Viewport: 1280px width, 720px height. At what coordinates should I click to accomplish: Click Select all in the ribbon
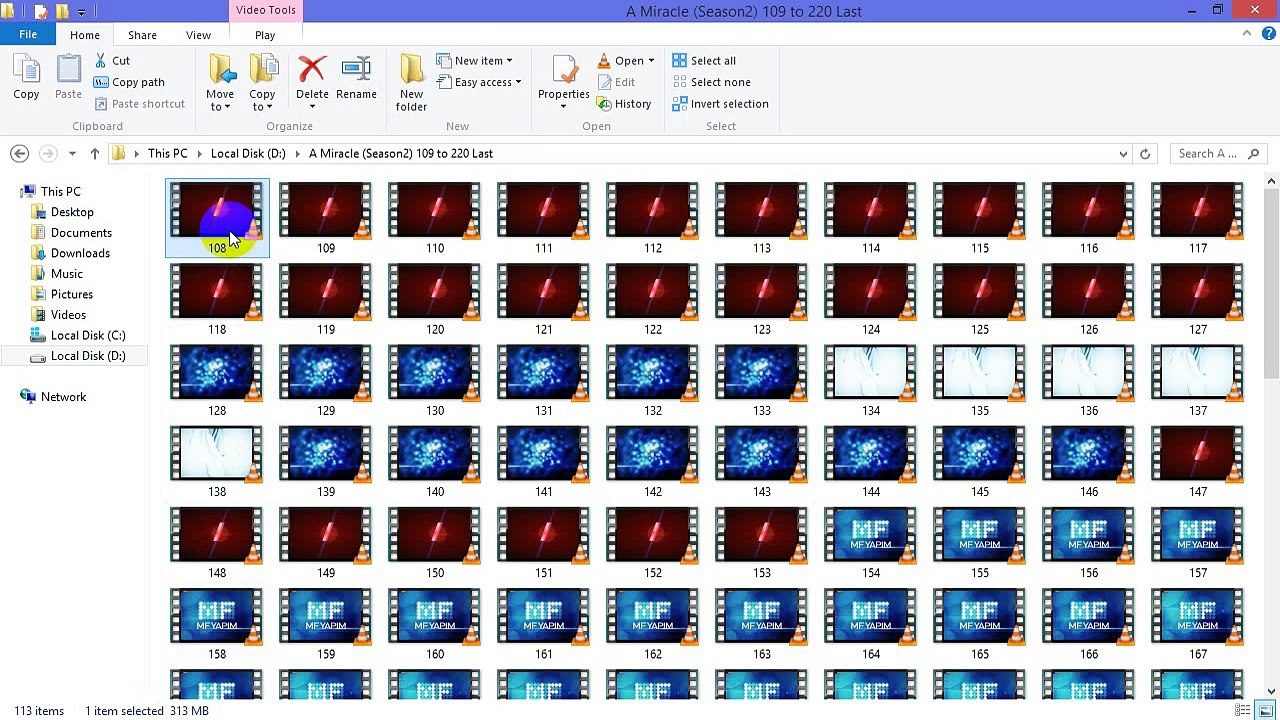[704, 61]
